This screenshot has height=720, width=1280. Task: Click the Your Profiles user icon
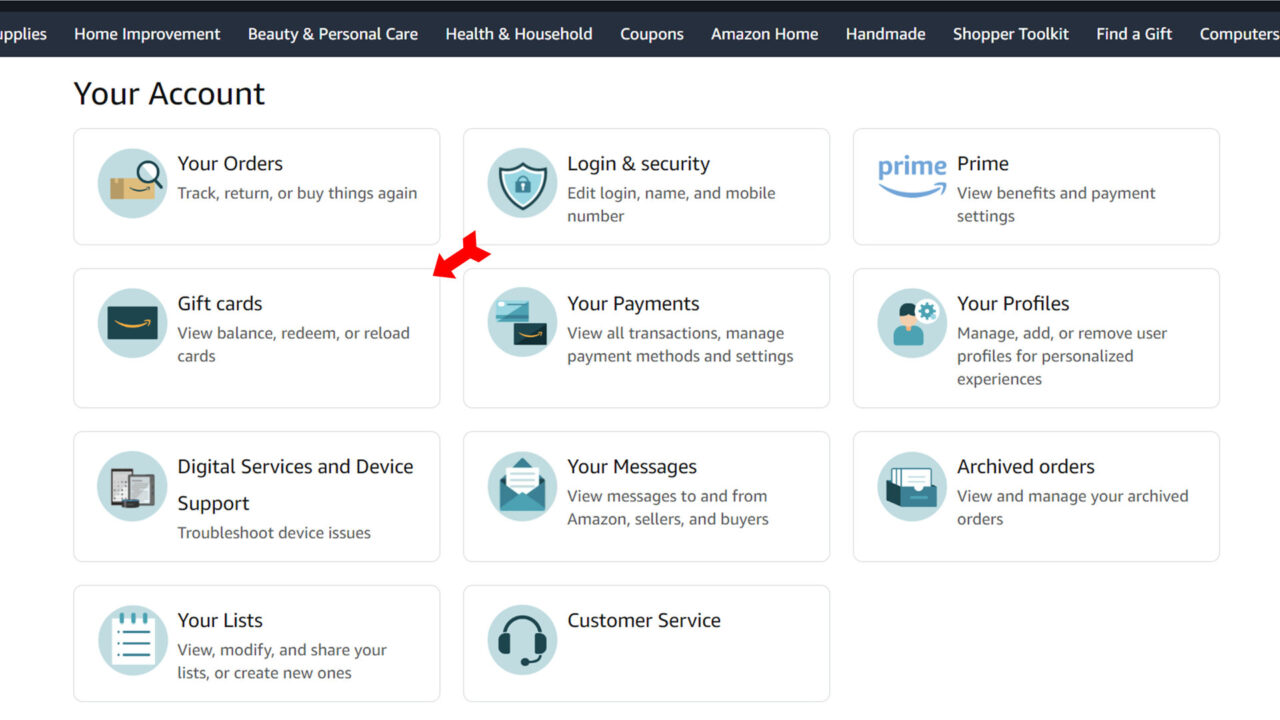911,322
